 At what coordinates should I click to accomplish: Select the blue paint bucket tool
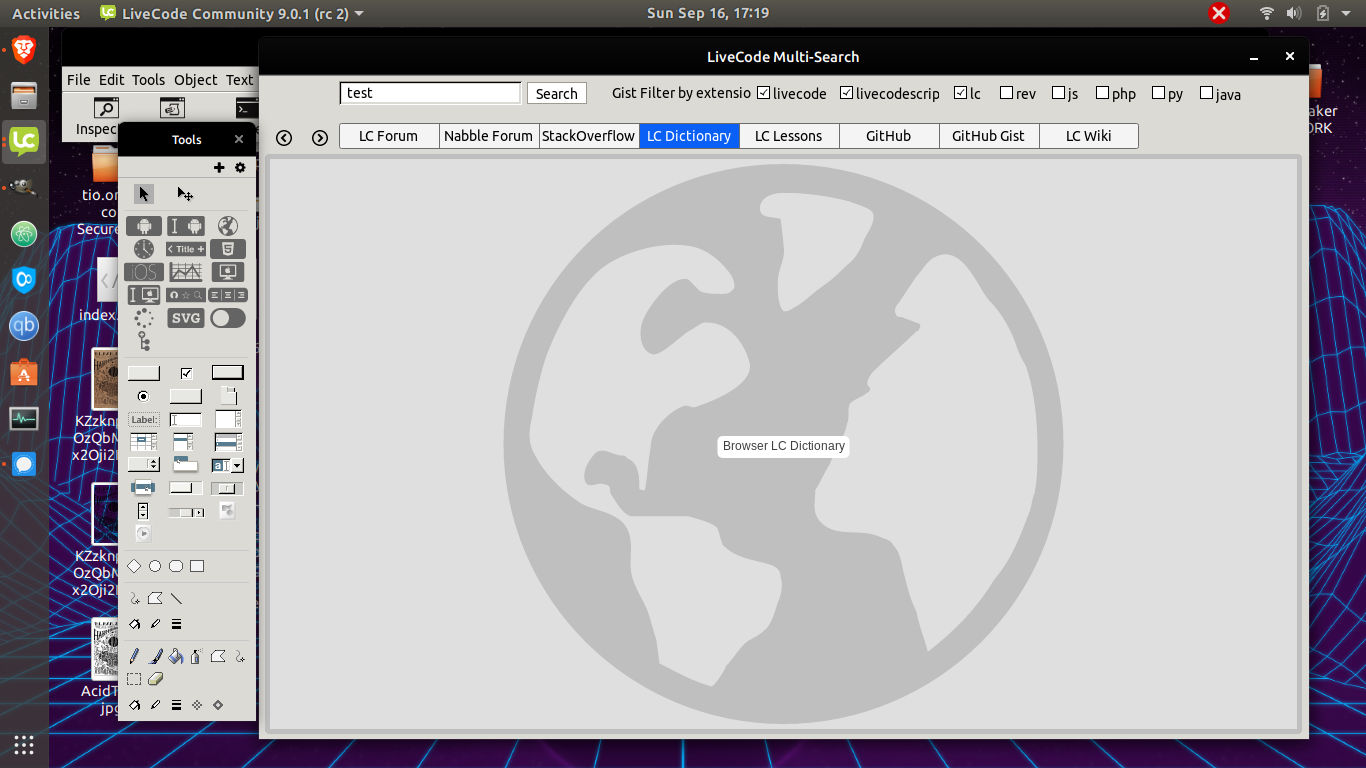[175, 657]
